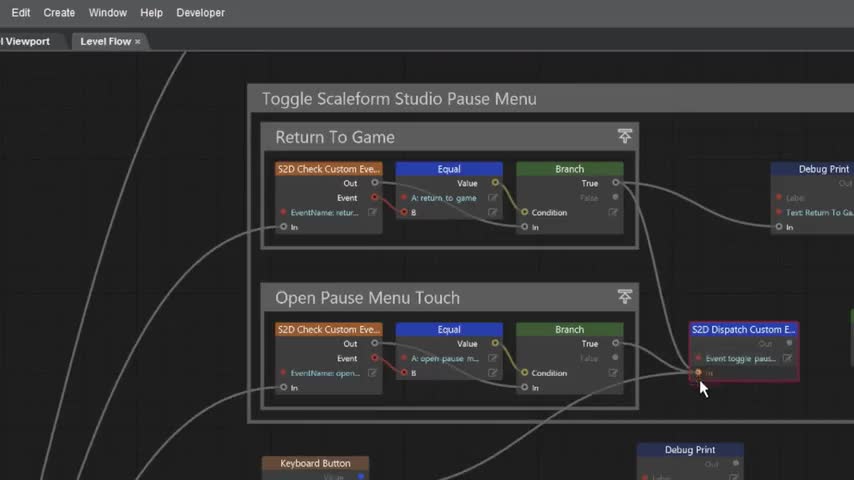This screenshot has width=854, height=480.
Task: Select the Equal node in Open Pause Menu Touch
Action: pos(449,330)
